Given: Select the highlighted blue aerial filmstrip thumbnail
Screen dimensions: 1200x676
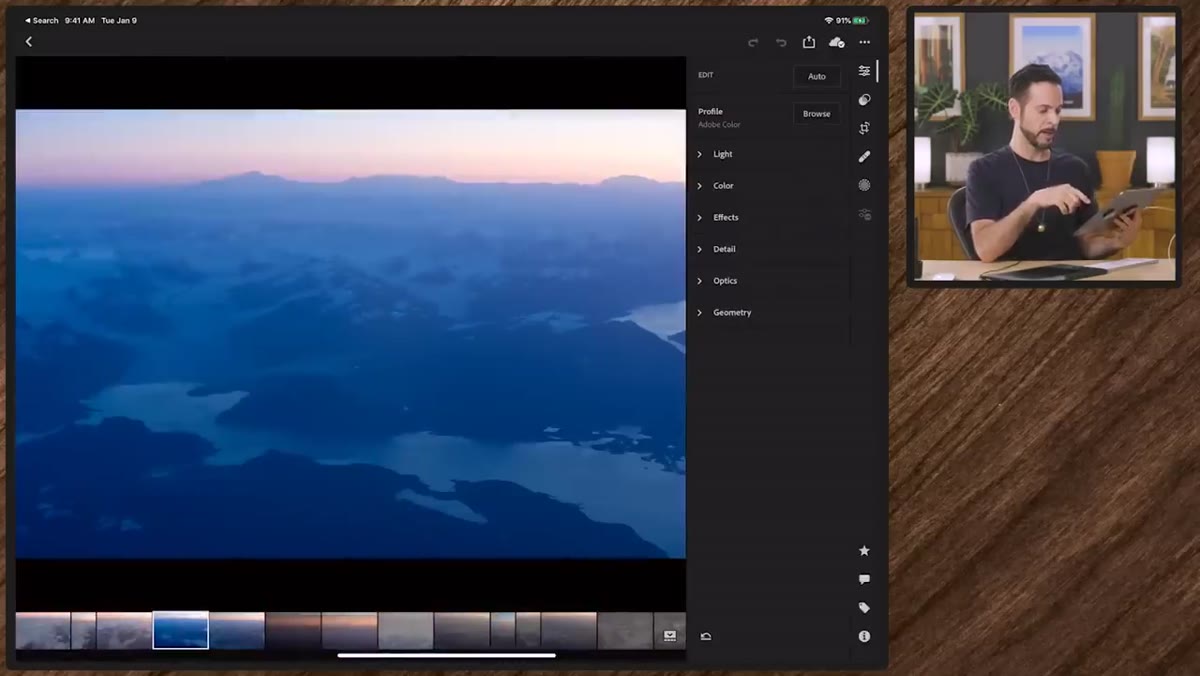Looking at the screenshot, I should [181, 631].
